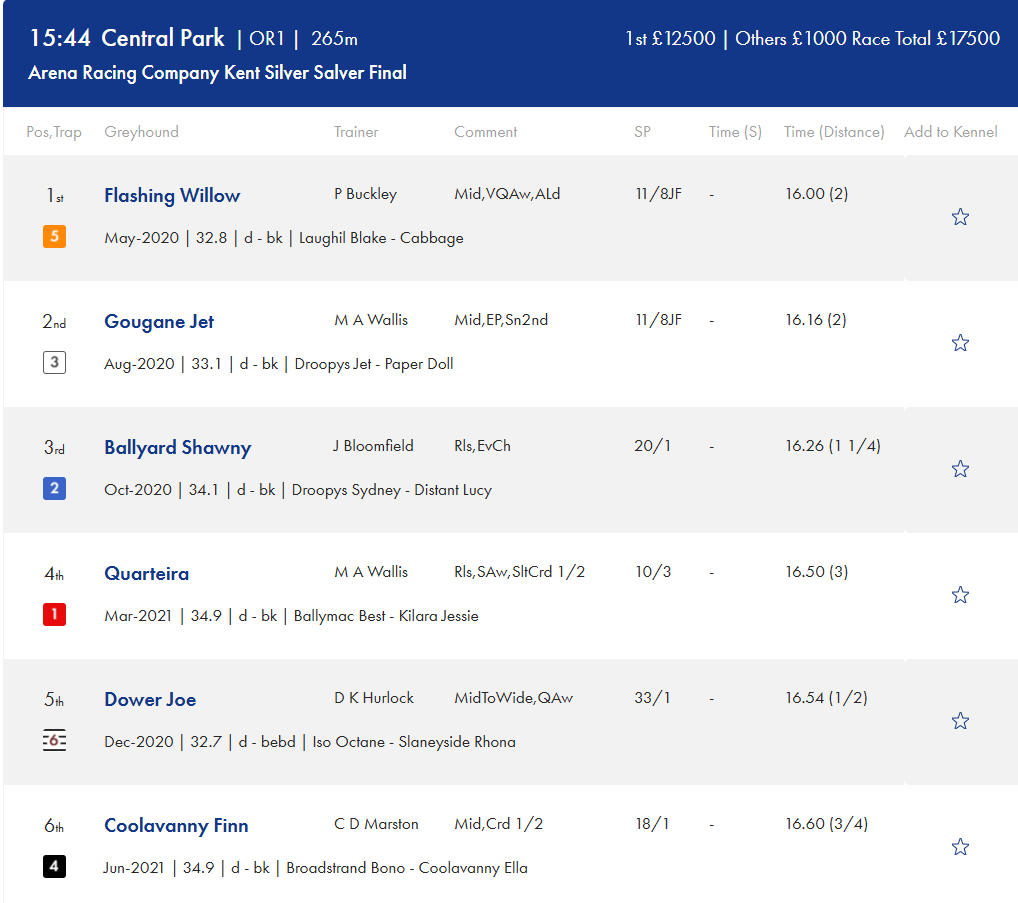Click blue trap 2 badge

tap(54, 489)
